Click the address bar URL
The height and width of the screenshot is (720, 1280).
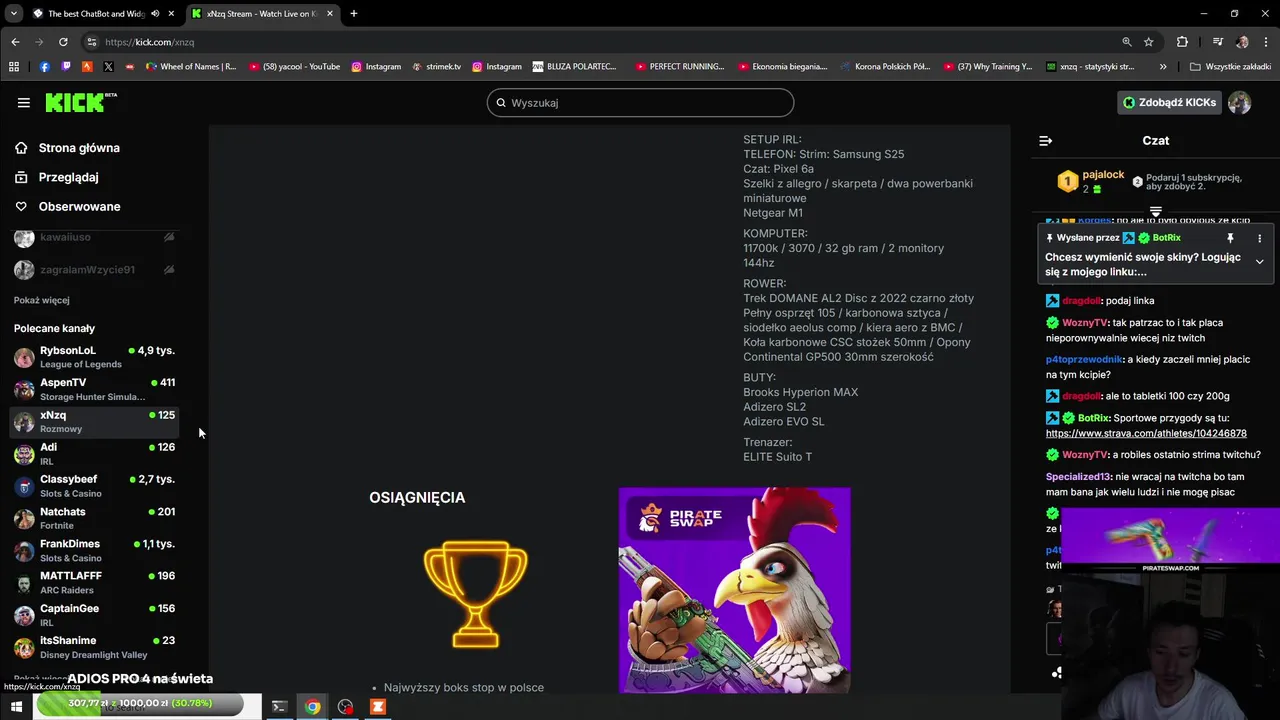[x=150, y=42]
